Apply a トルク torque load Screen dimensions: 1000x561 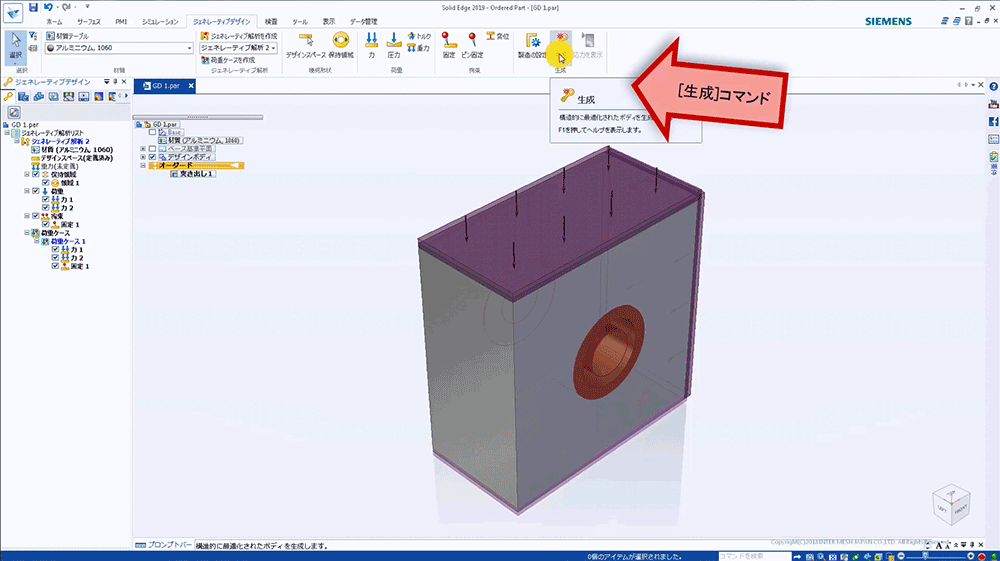[x=419, y=36]
